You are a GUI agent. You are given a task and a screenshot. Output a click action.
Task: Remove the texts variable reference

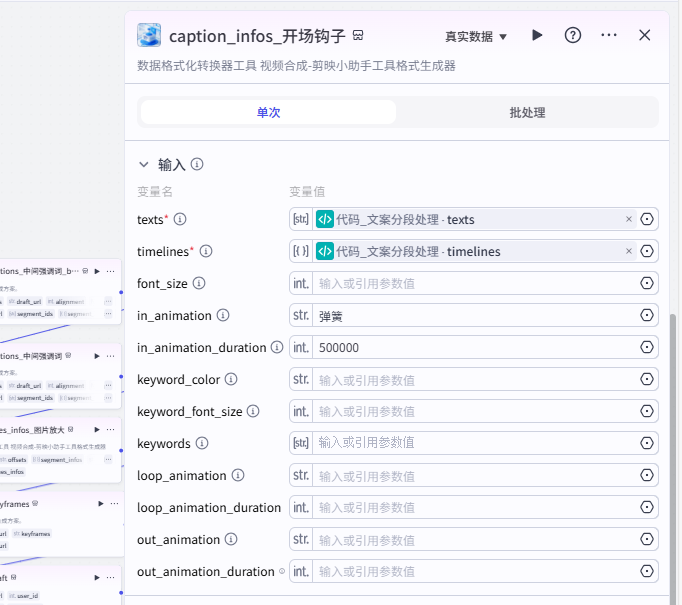pyautogui.click(x=629, y=220)
